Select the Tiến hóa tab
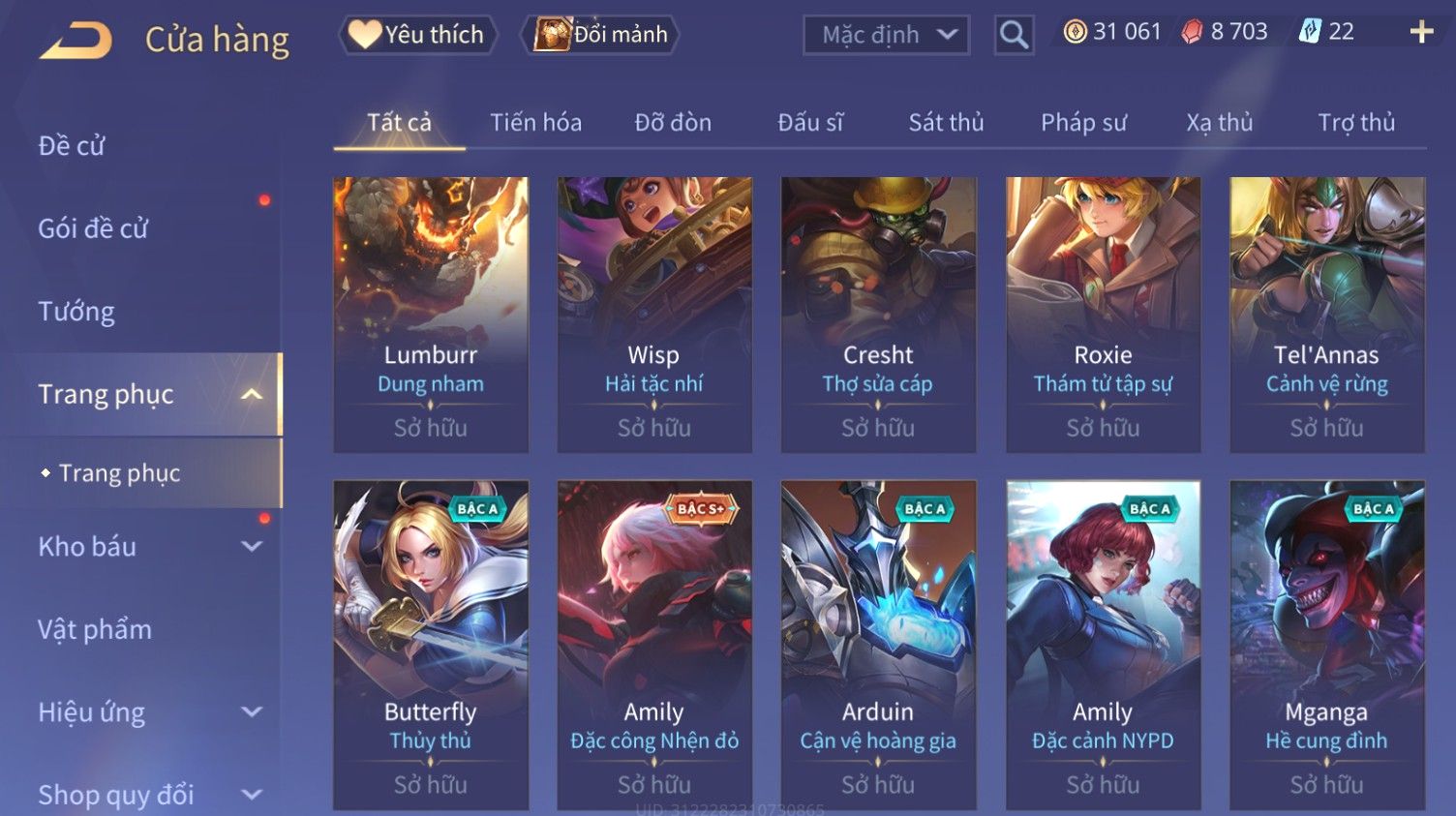 click(535, 122)
